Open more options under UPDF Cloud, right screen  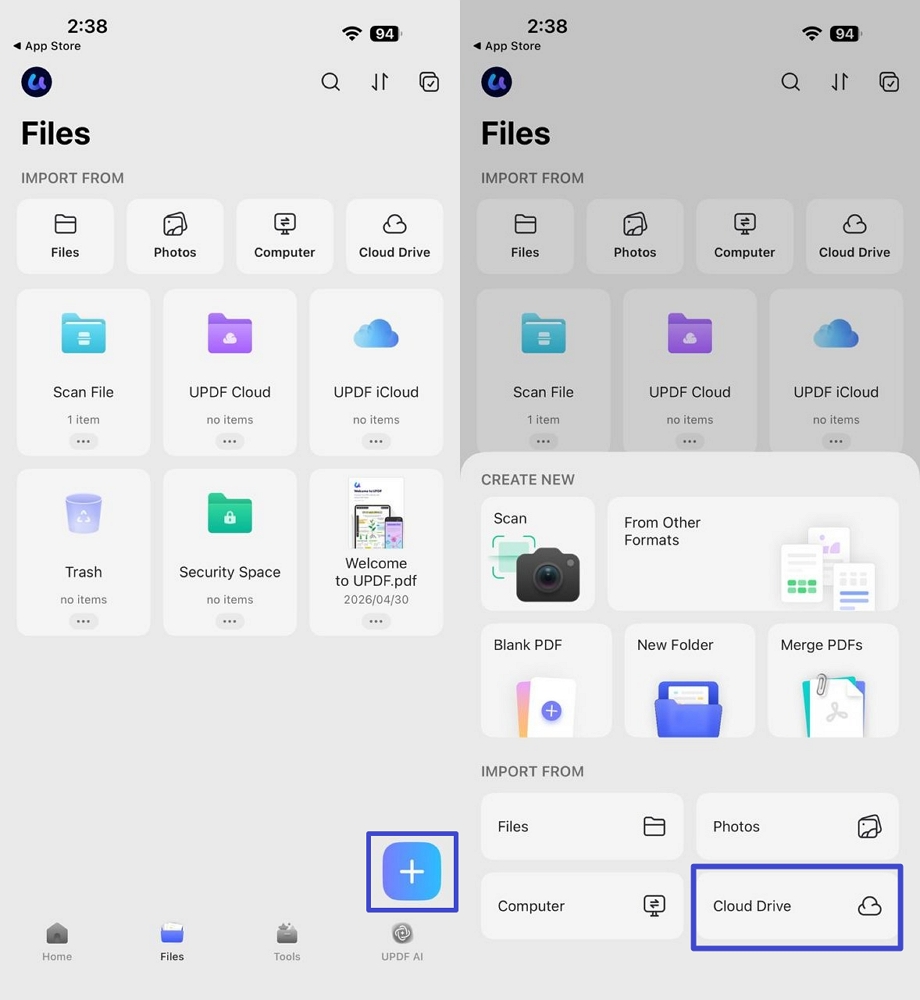(x=690, y=441)
